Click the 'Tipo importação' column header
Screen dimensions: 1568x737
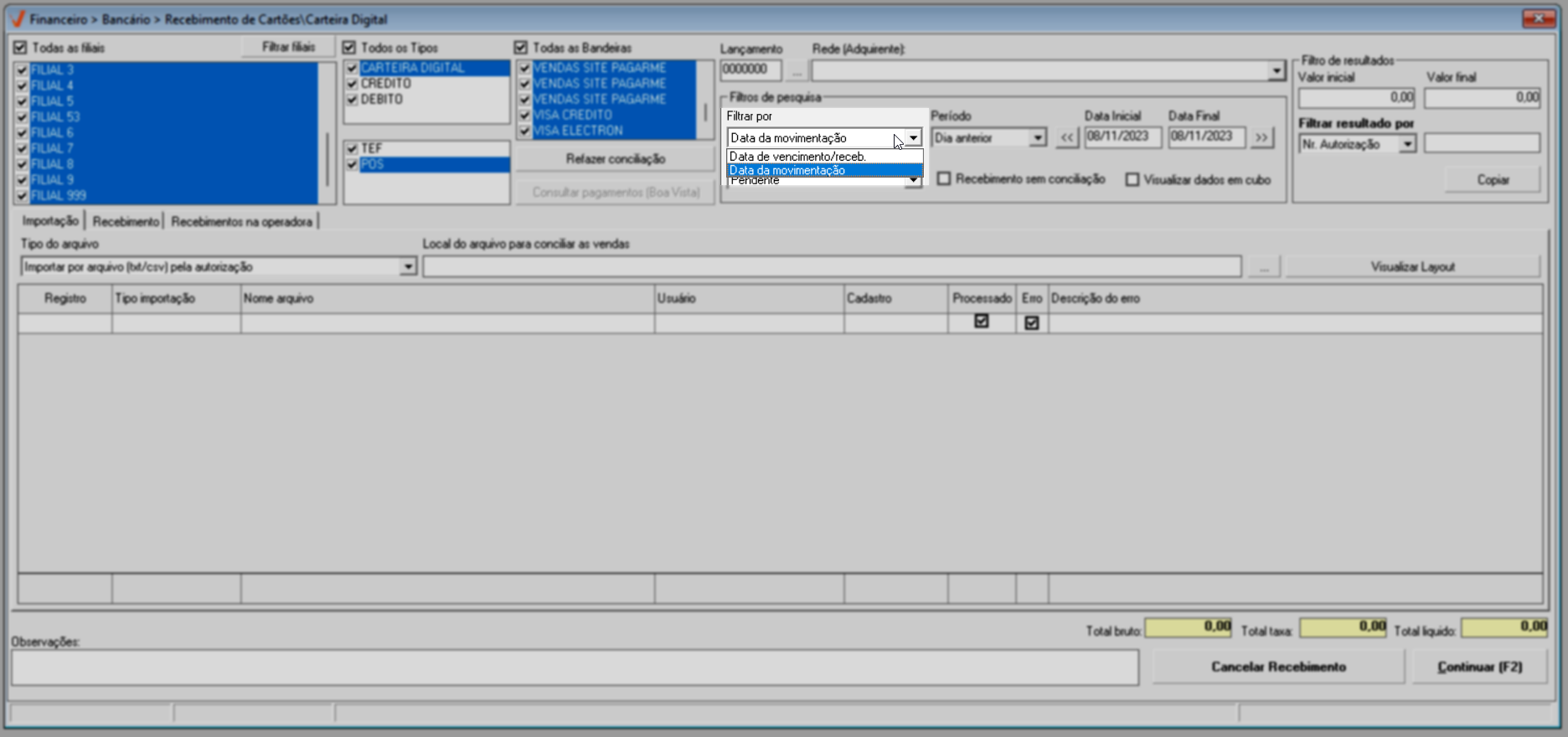[176, 298]
